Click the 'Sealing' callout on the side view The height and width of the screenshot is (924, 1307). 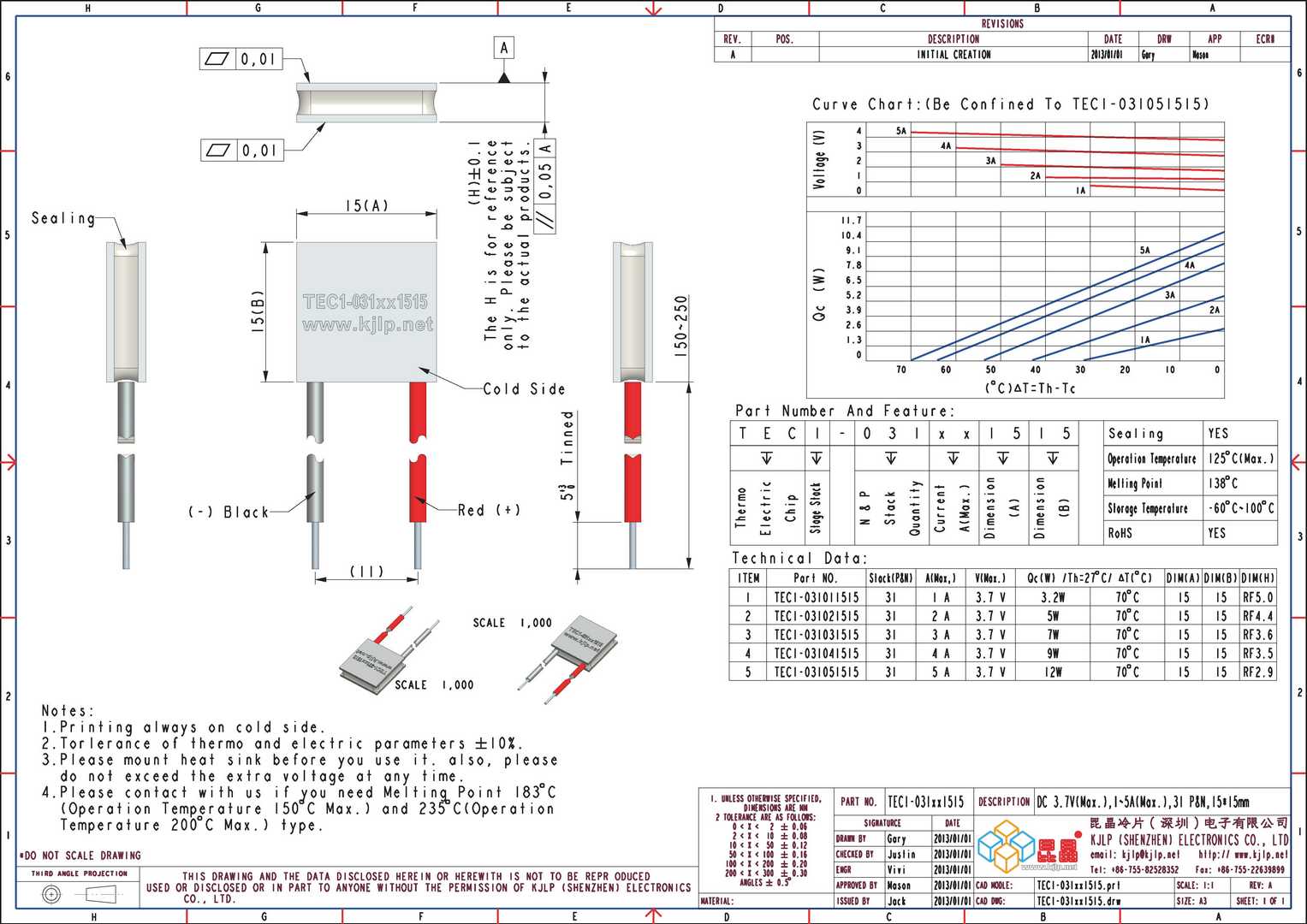(63, 218)
